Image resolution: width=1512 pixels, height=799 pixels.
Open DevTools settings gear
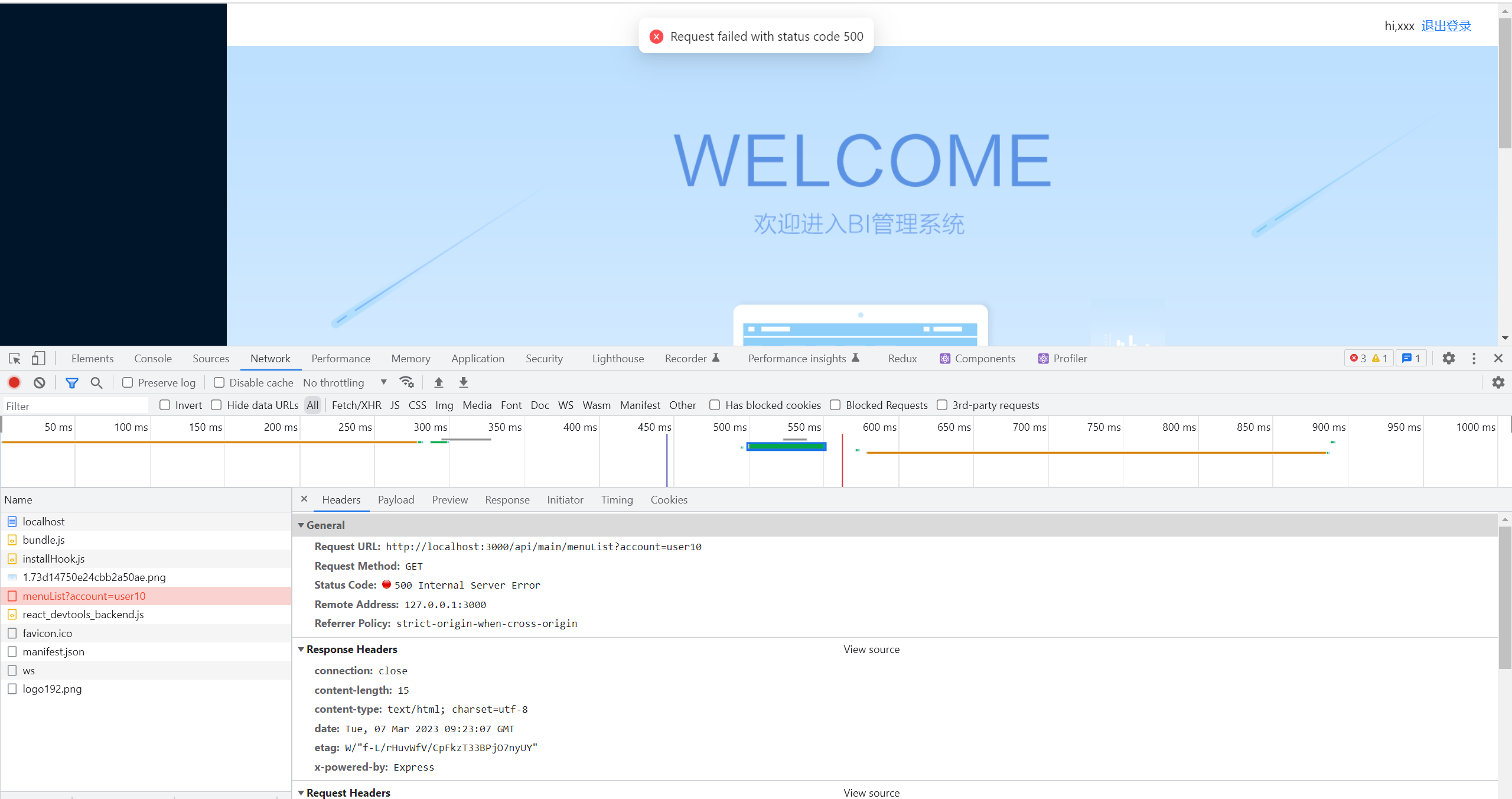point(1449,358)
